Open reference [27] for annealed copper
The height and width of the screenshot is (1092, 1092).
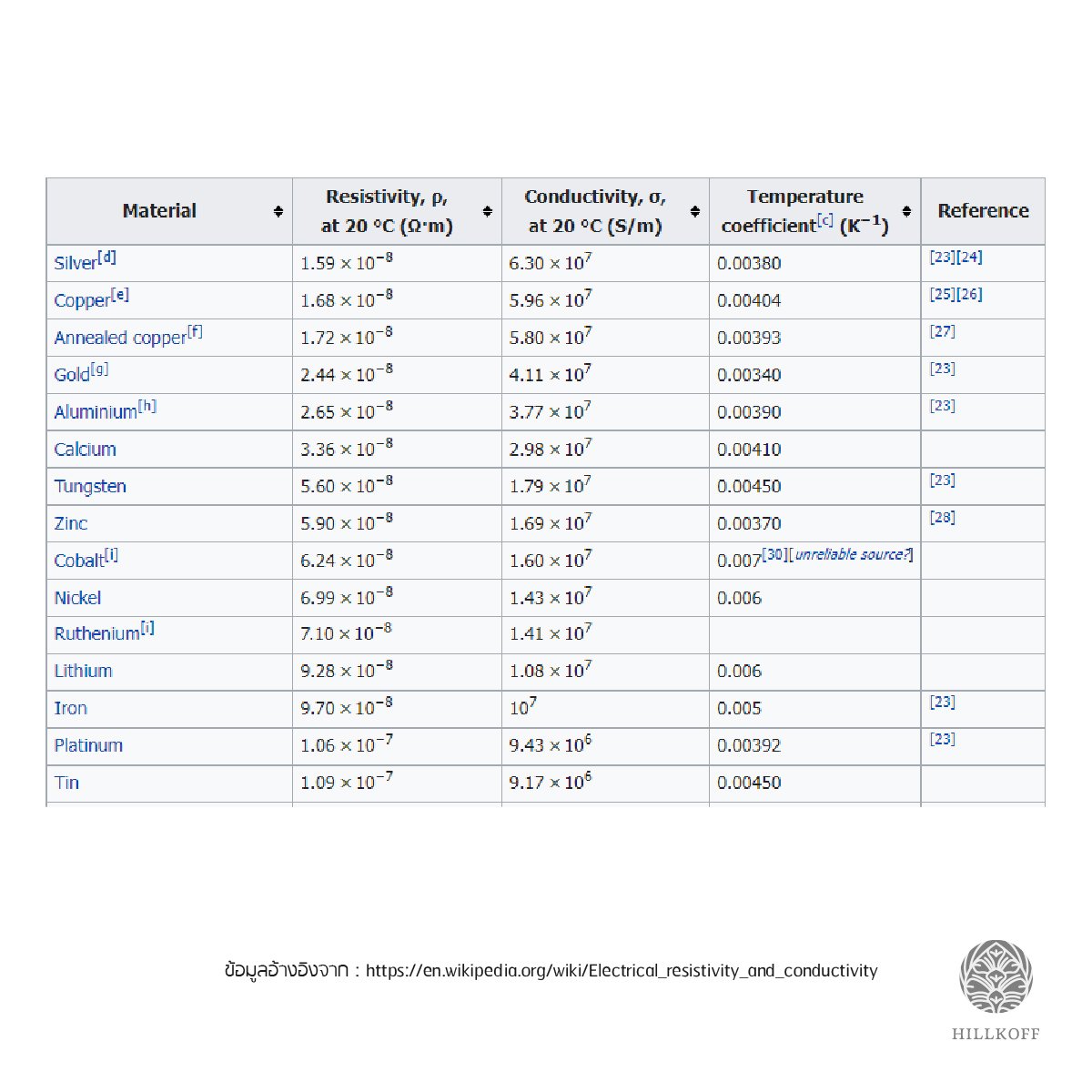[x=942, y=331]
